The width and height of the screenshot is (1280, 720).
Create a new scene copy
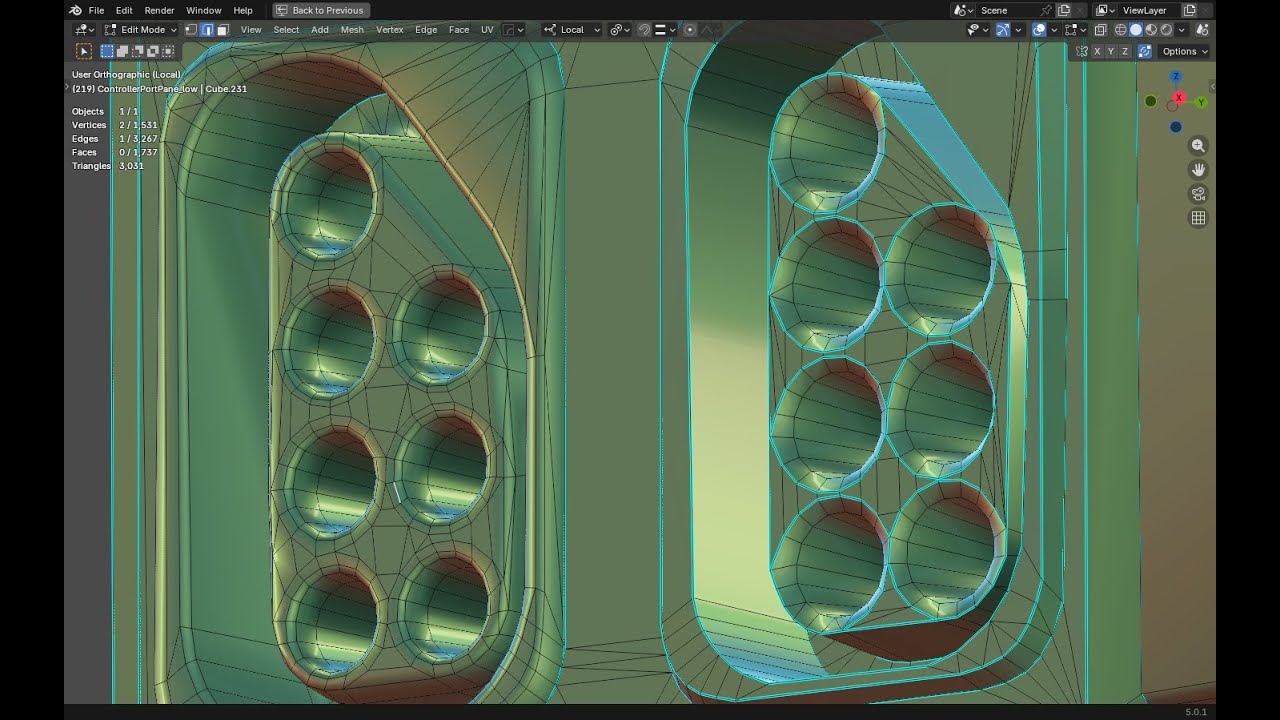point(1064,10)
